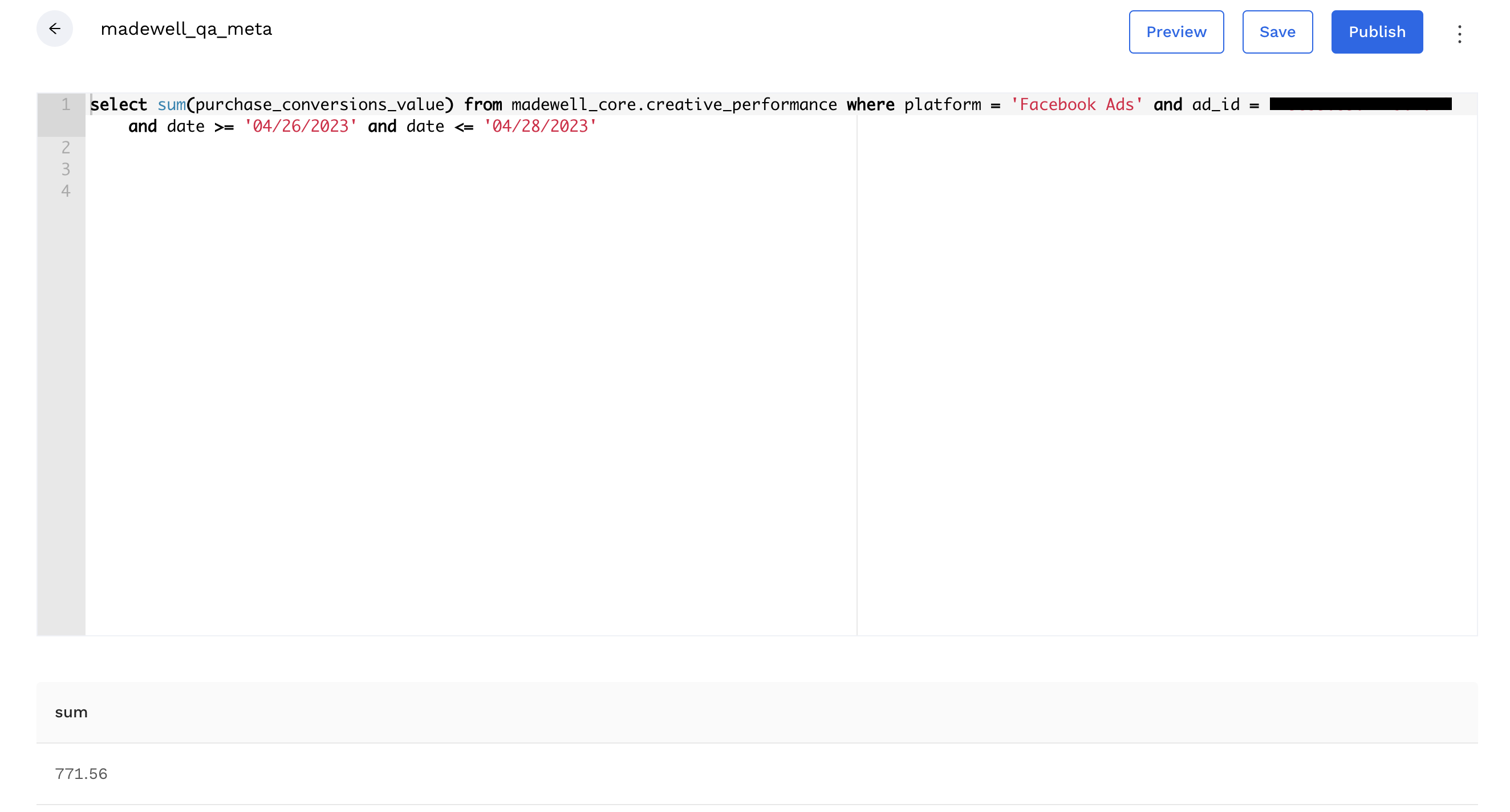Click the result value 771.56
The width and height of the screenshot is (1510, 812).
click(82, 773)
